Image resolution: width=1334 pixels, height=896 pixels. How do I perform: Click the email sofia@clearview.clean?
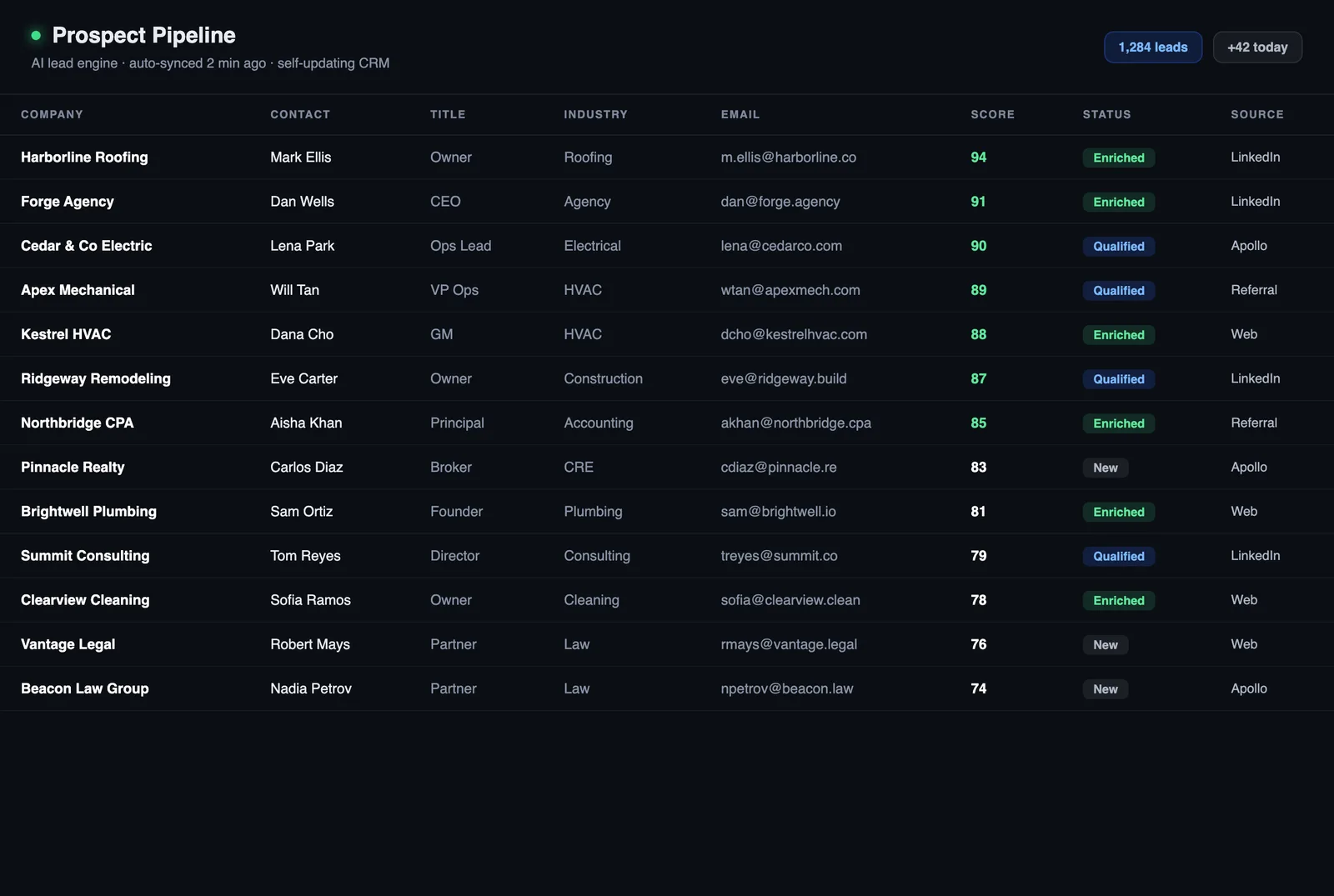tap(790, 600)
